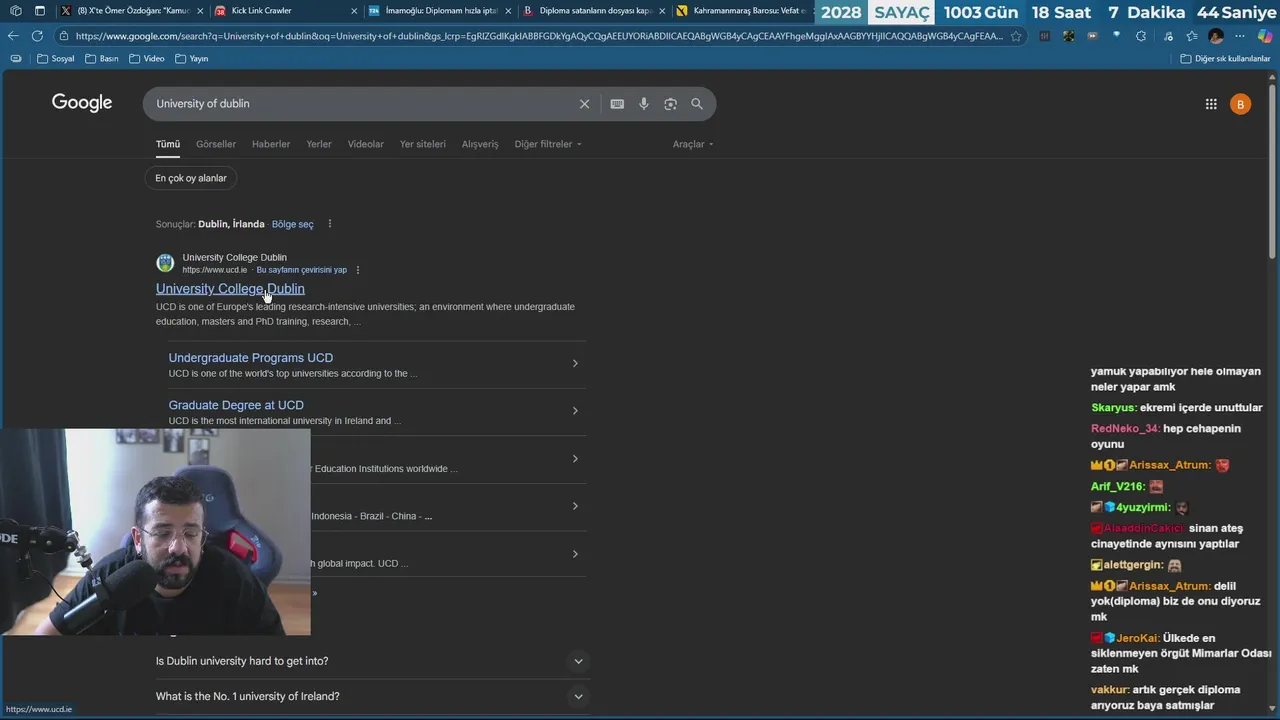The width and height of the screenshot is (1280, 720).
Task: Expand the Diğer filtreler dropdown
Action: tap(548, 144)
